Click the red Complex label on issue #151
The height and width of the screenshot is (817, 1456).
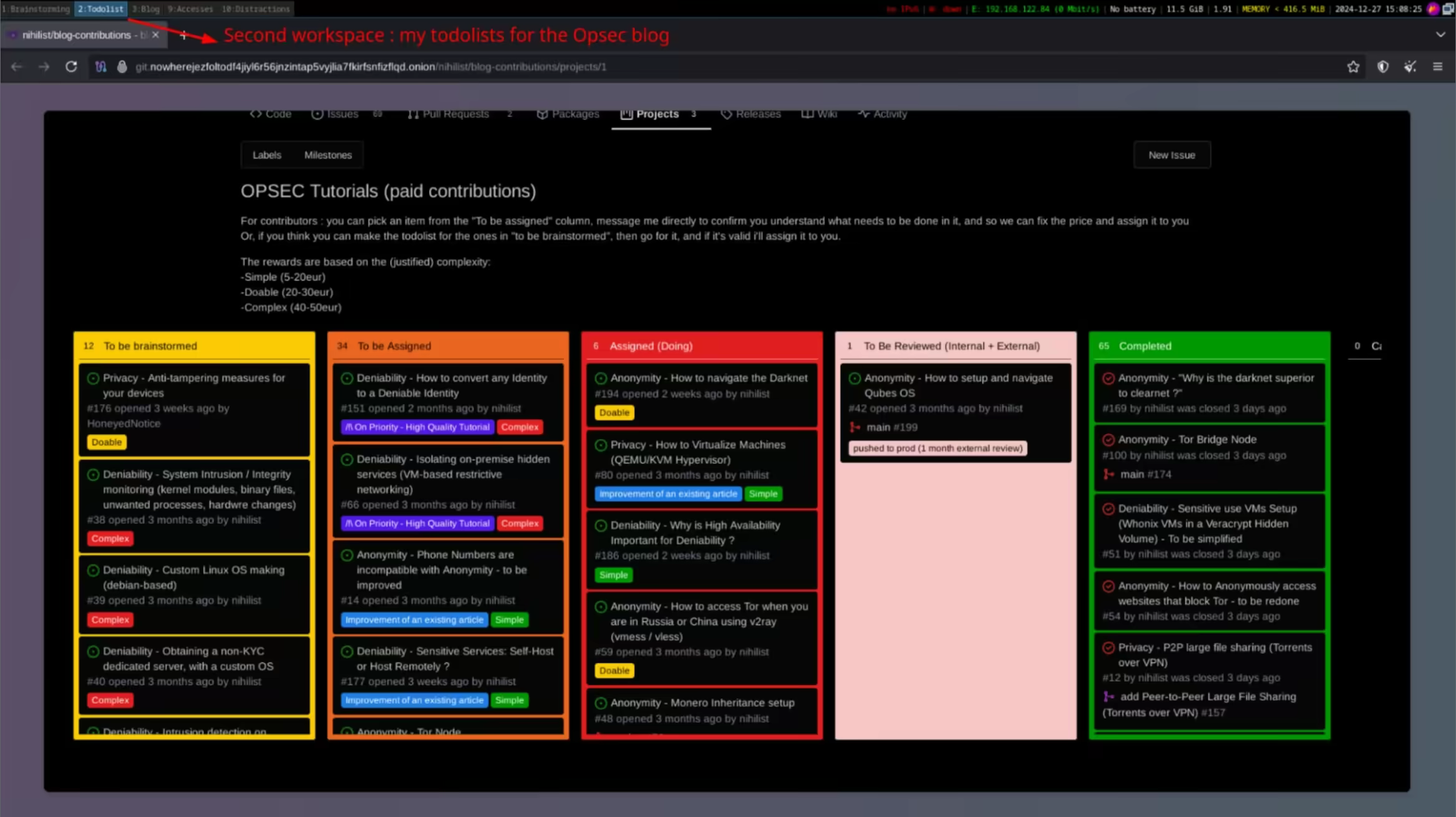click(x=520, y=427)
